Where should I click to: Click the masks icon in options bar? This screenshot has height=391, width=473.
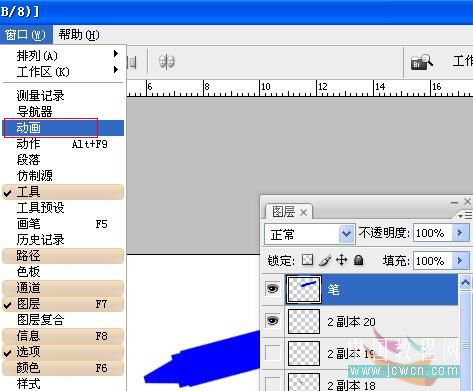pos(167,62)
